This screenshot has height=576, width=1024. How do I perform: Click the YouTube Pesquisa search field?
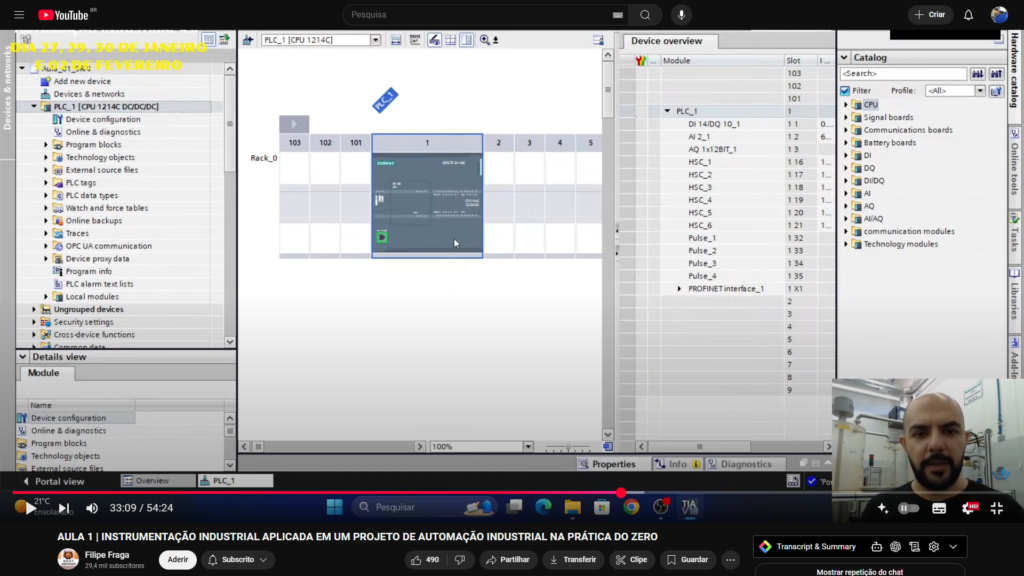(x=483, y=14)
